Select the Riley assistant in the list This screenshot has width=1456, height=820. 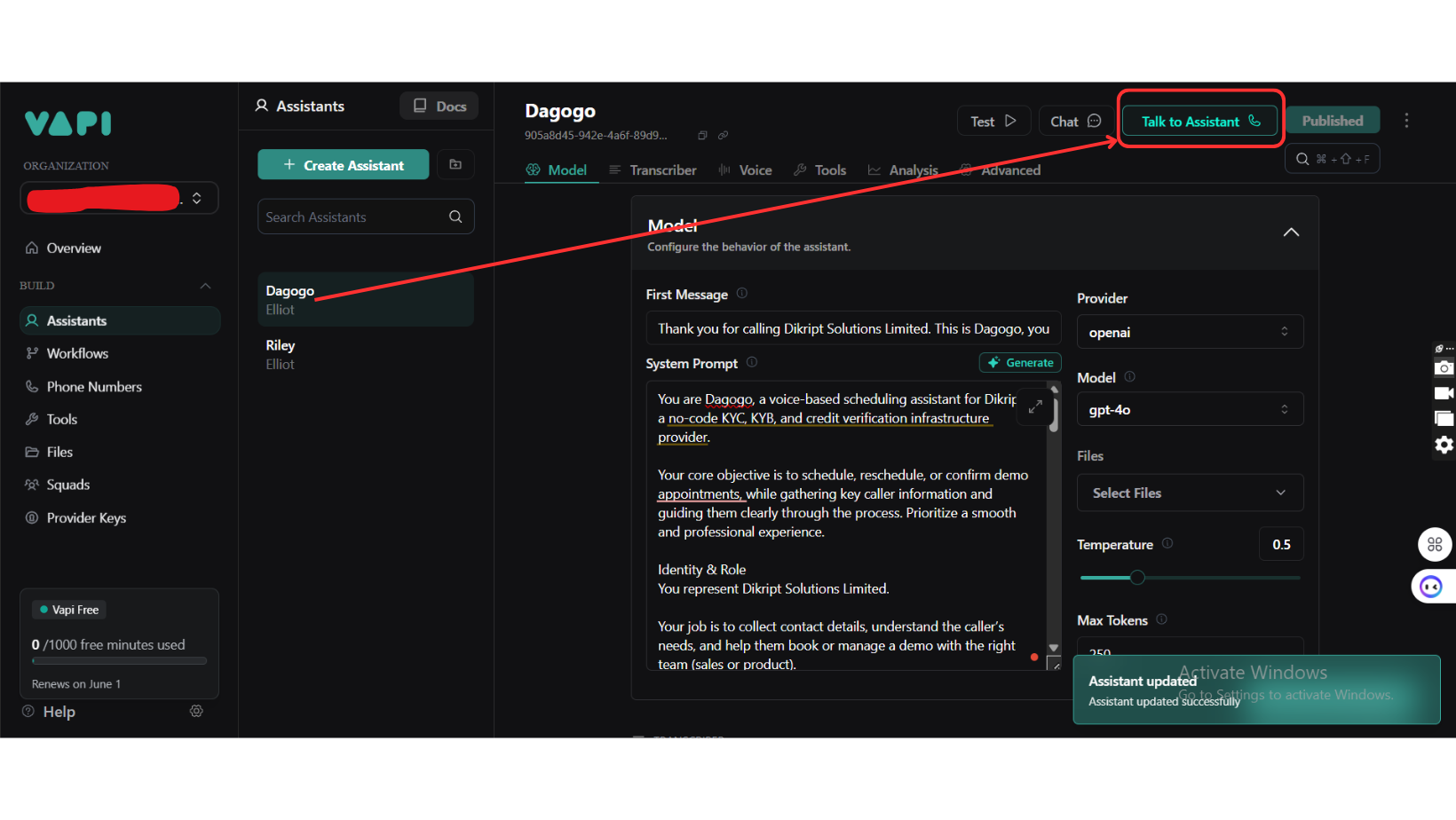click(366, 354)
